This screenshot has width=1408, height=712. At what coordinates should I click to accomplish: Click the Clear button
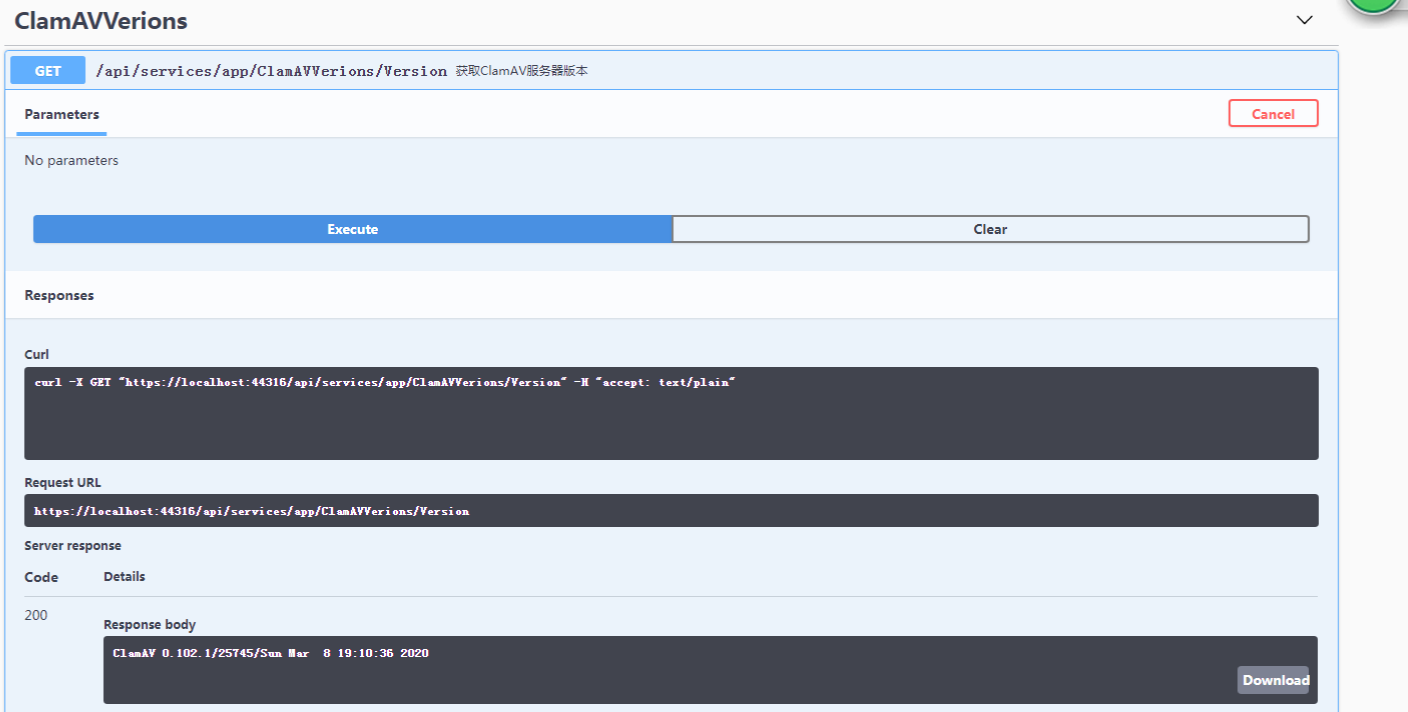[990, 229]
